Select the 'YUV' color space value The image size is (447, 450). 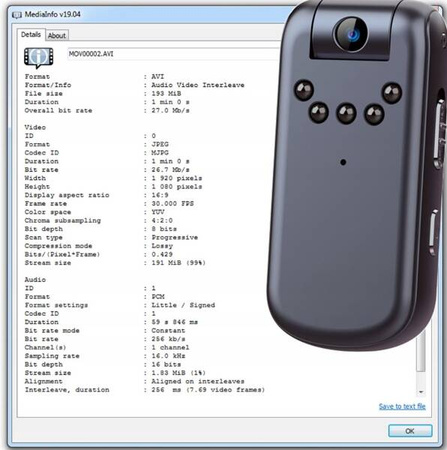click(158, 212)
